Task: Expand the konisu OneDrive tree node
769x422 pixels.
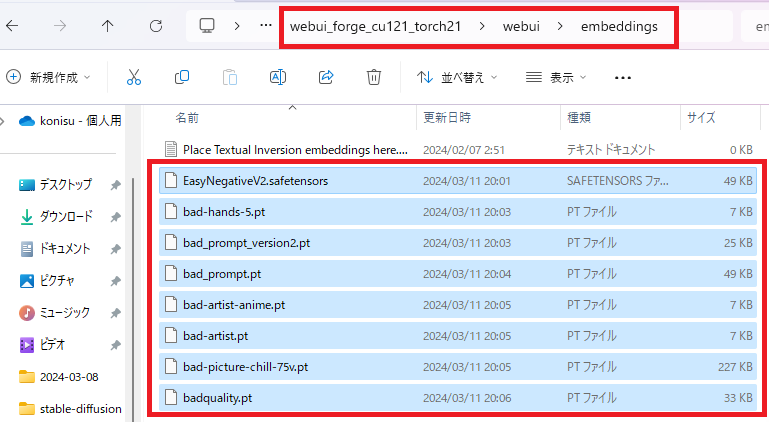Action: tap(2, 121)
